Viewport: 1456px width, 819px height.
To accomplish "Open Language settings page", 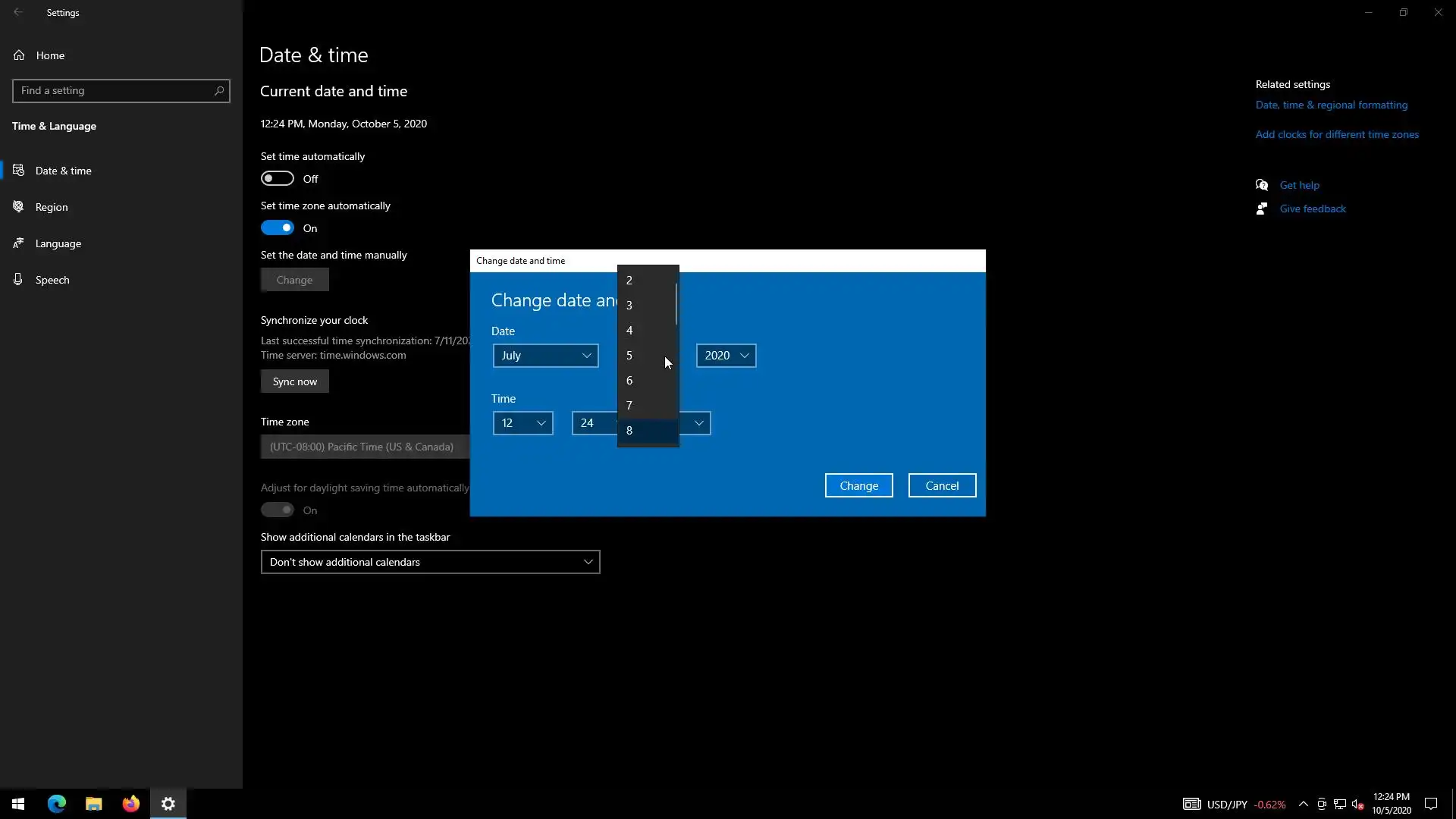I will point(58,243).
